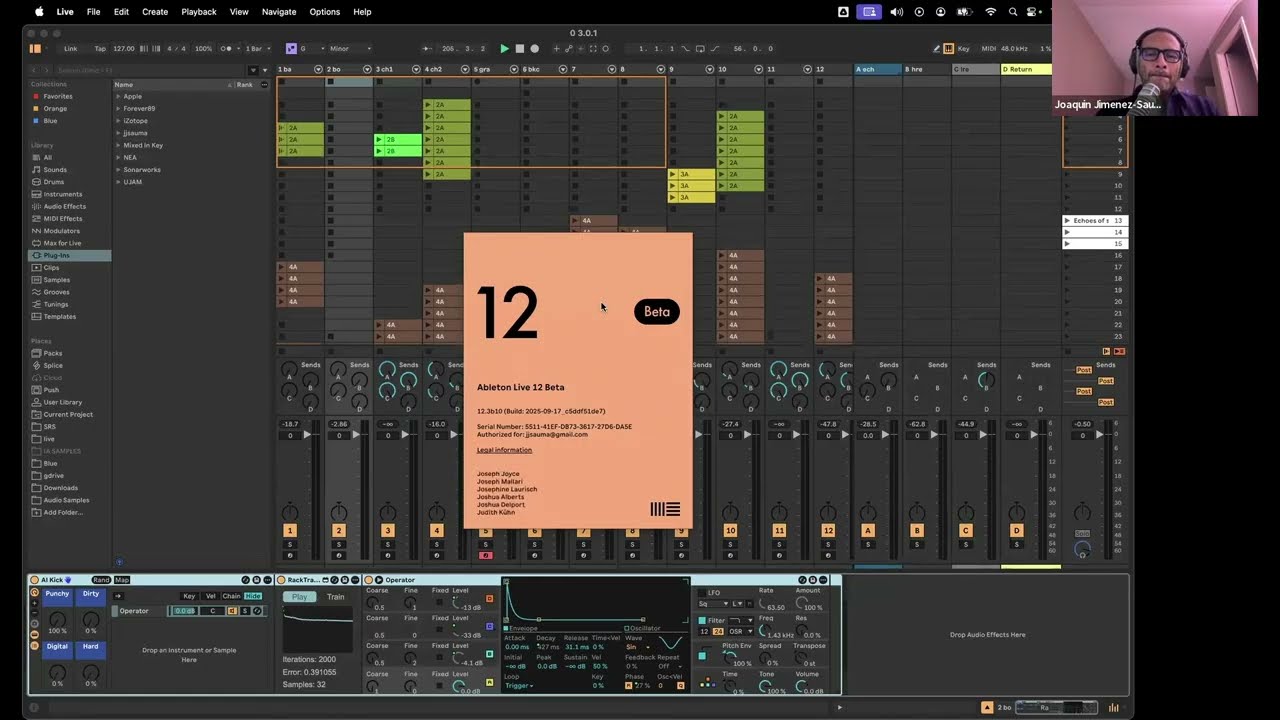This screenshot has width=1280, height=720.
Task: Open the Create menu
Action: tap(155, 12)
